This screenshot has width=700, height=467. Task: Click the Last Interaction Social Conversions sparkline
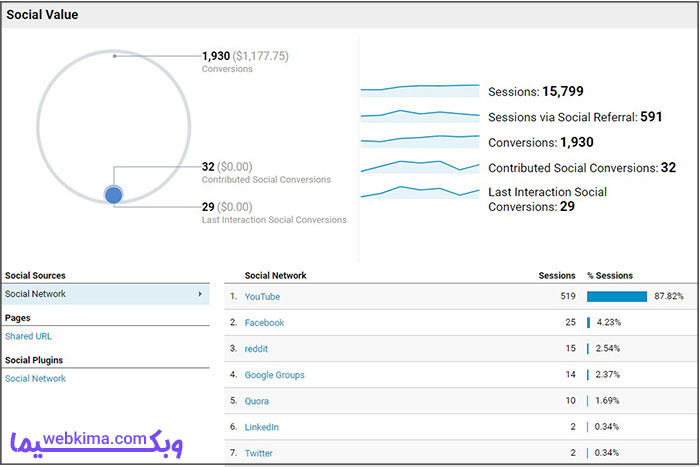coord(420,192)
